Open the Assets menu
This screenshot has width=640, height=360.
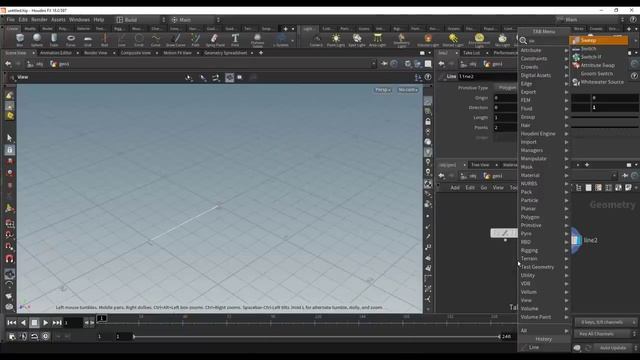[x=58, y=20]
